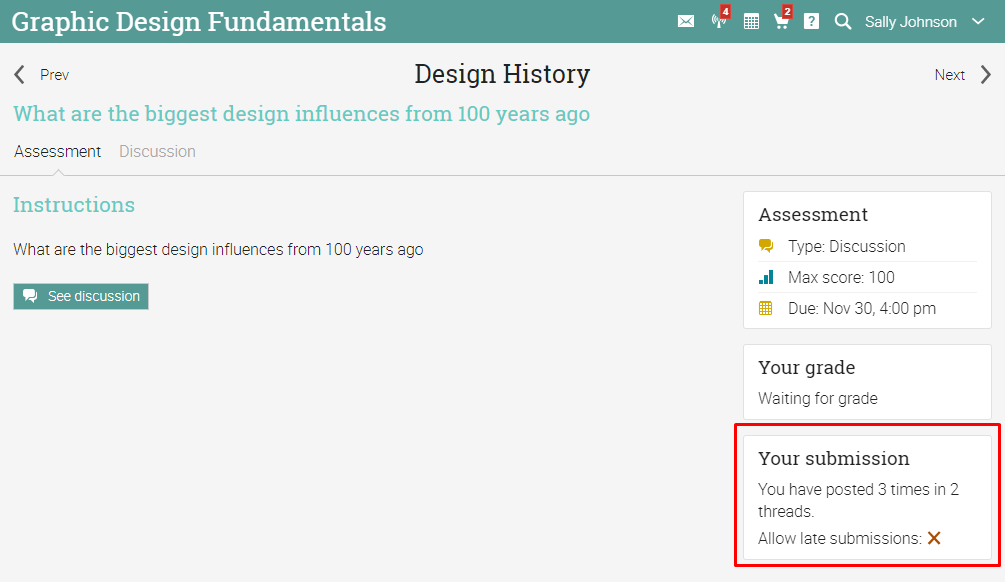Screen dimensions: 1005x582
Task: Go to Graphic Design Fundamentals course home
Action: (x=199, y=21)
